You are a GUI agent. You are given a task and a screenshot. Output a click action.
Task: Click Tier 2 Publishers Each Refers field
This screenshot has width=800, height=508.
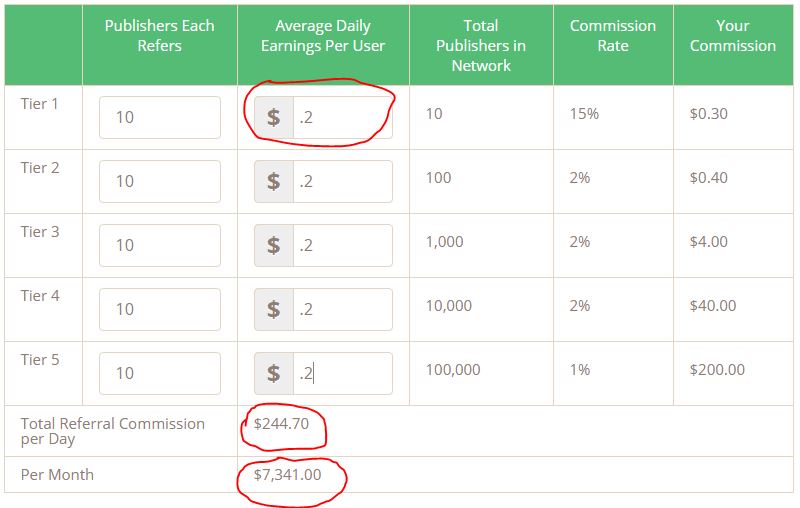coord(160,182)
